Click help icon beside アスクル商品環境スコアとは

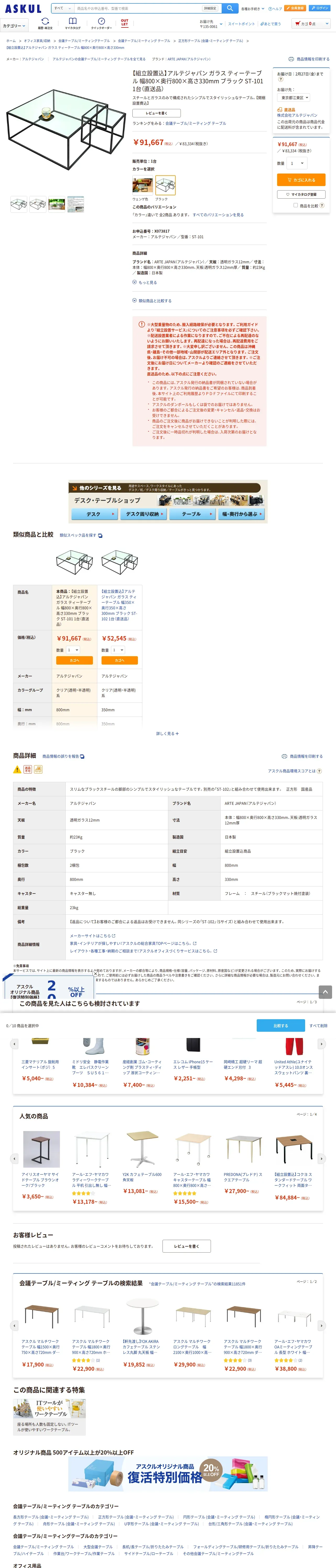coord(320,771)
